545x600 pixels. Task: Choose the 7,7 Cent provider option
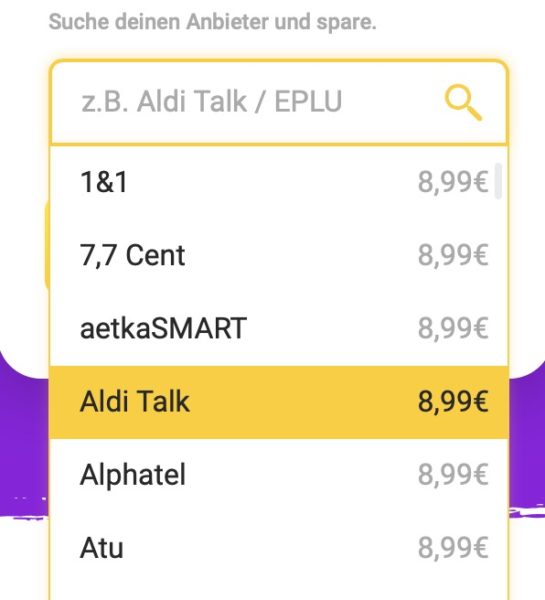279,255
